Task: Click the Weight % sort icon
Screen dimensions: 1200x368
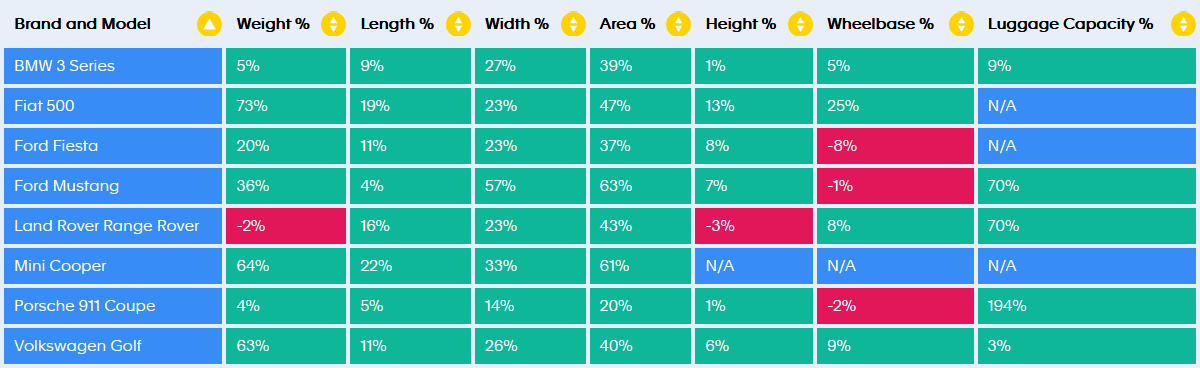Action: click(x=334, y=24)
